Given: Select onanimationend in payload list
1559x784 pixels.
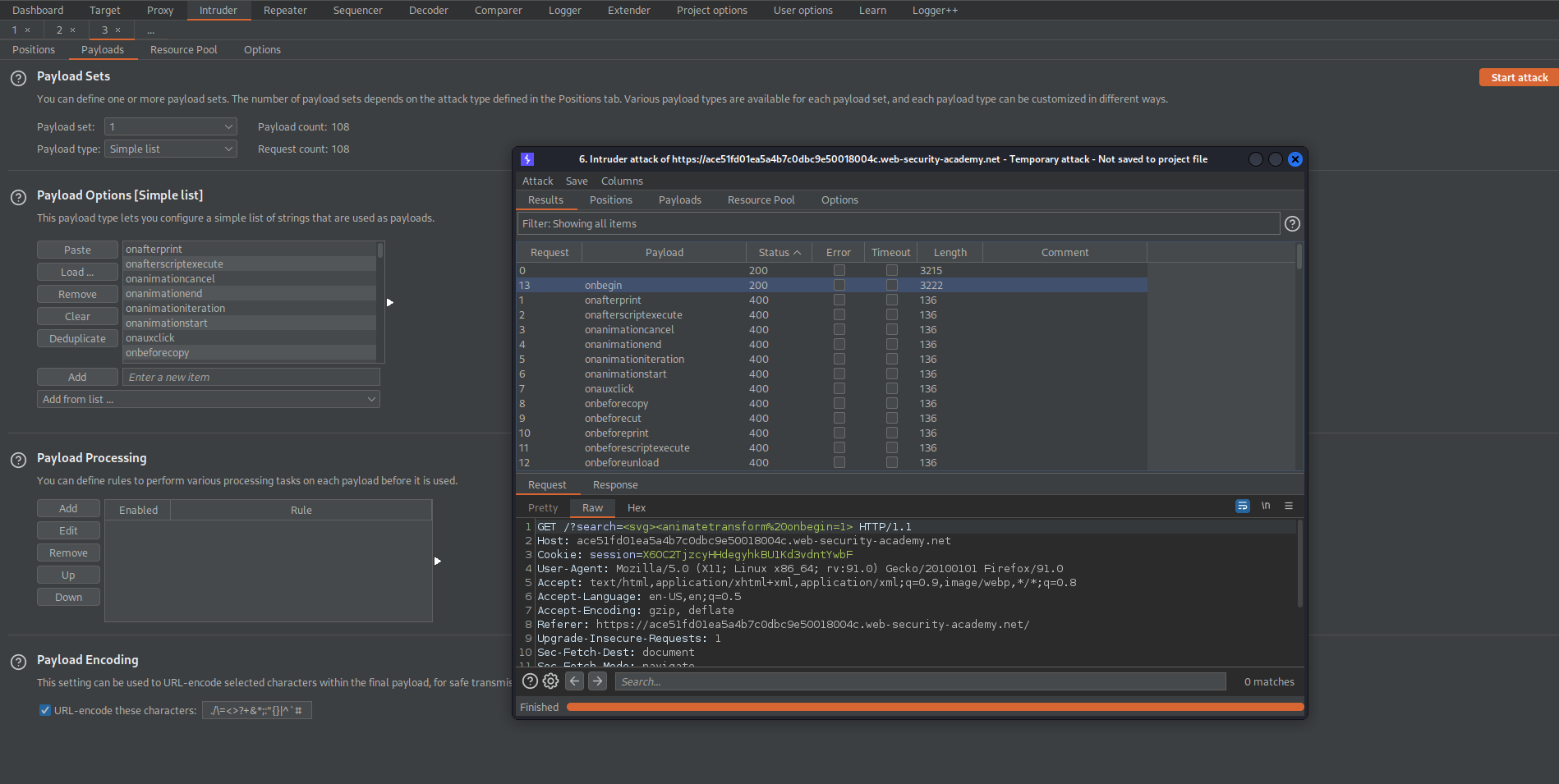Looking at the screenshot, I should tap(250, 293).
